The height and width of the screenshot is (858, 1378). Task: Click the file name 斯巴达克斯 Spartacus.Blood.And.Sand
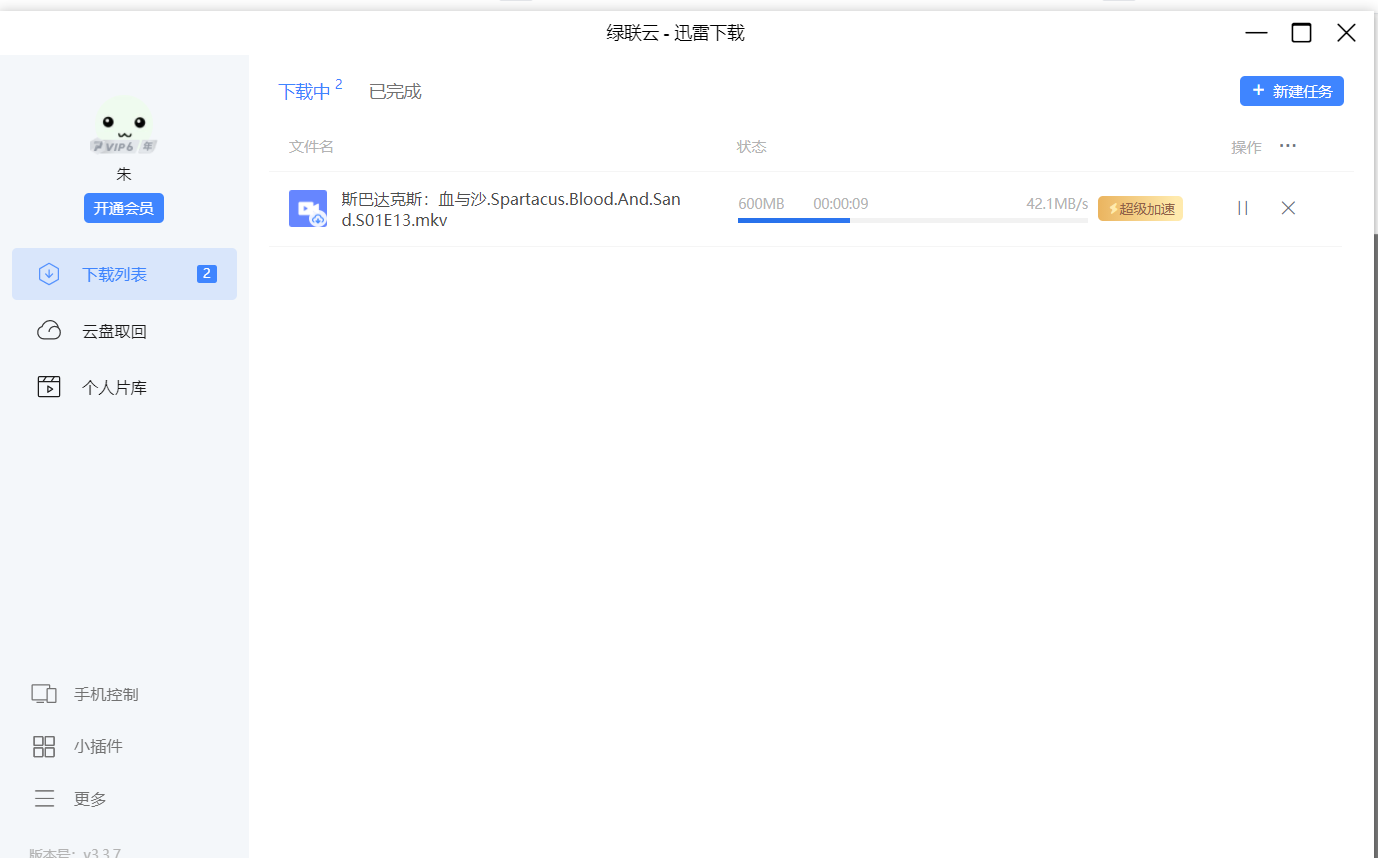point(511,209)
